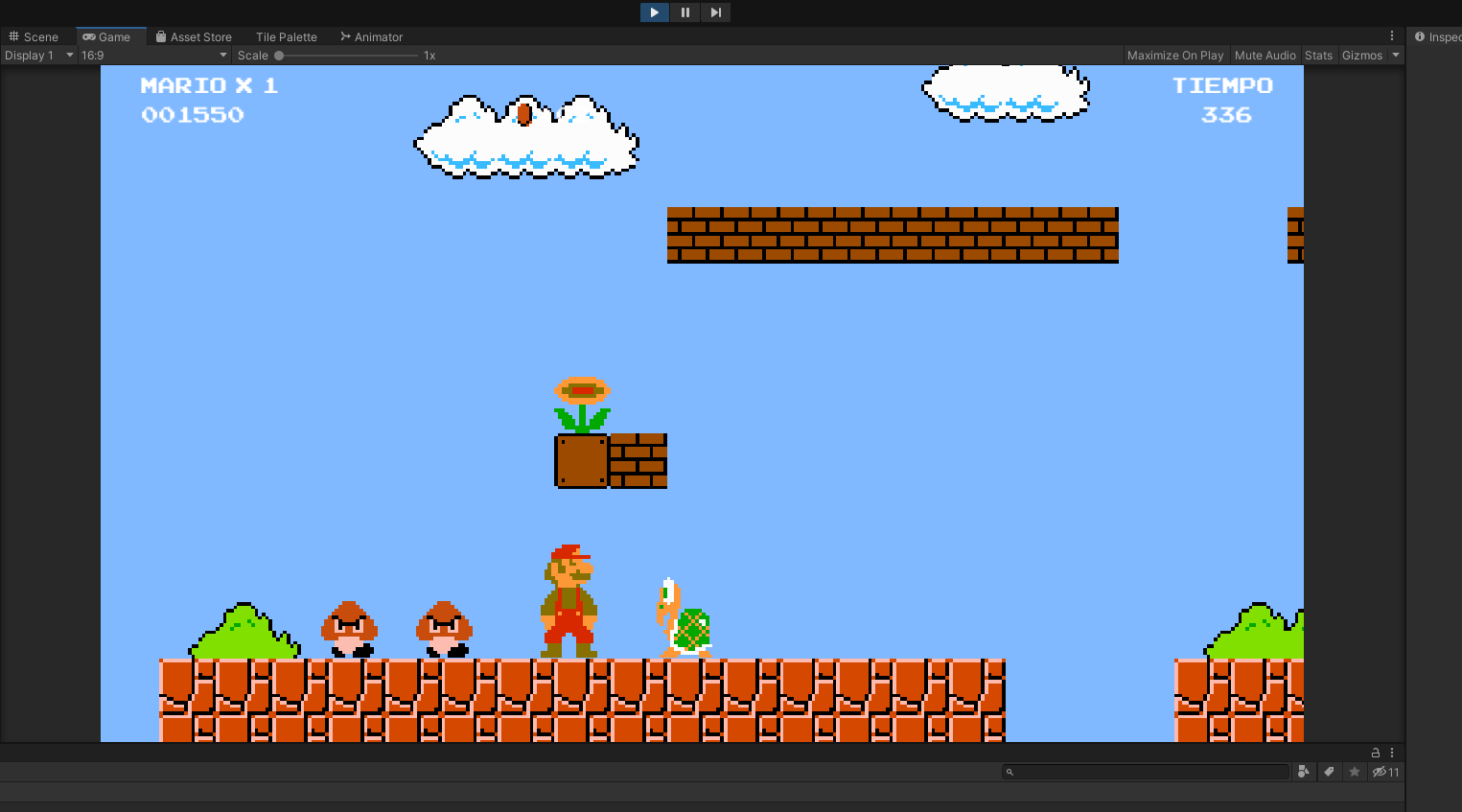Viewport: 1462px width, 812px height.
Task: Click the timer value "336"
Action: pyautogui.click(x=1226, y=115)
